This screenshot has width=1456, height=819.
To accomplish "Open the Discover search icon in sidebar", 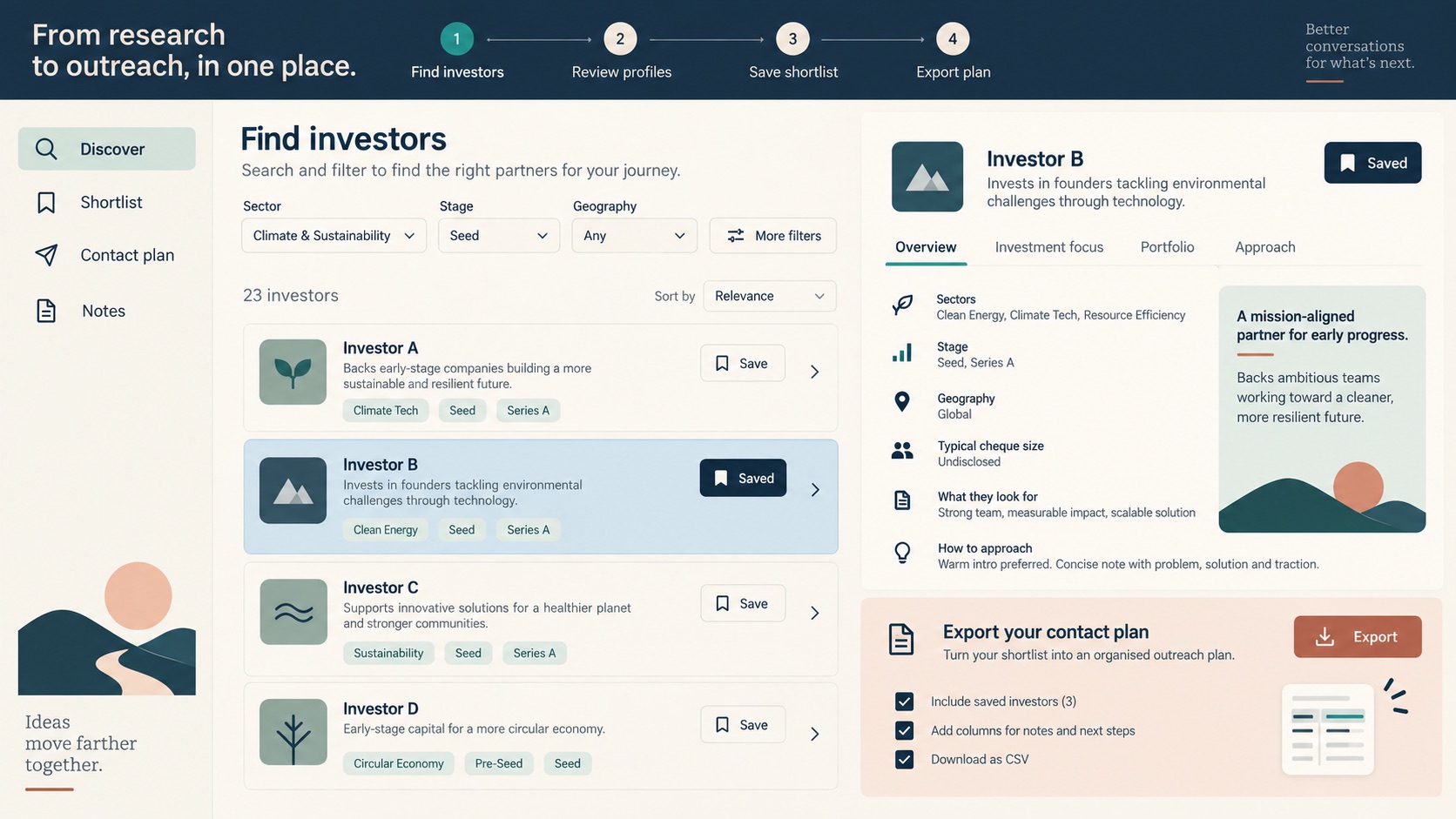I will point(46,149).
